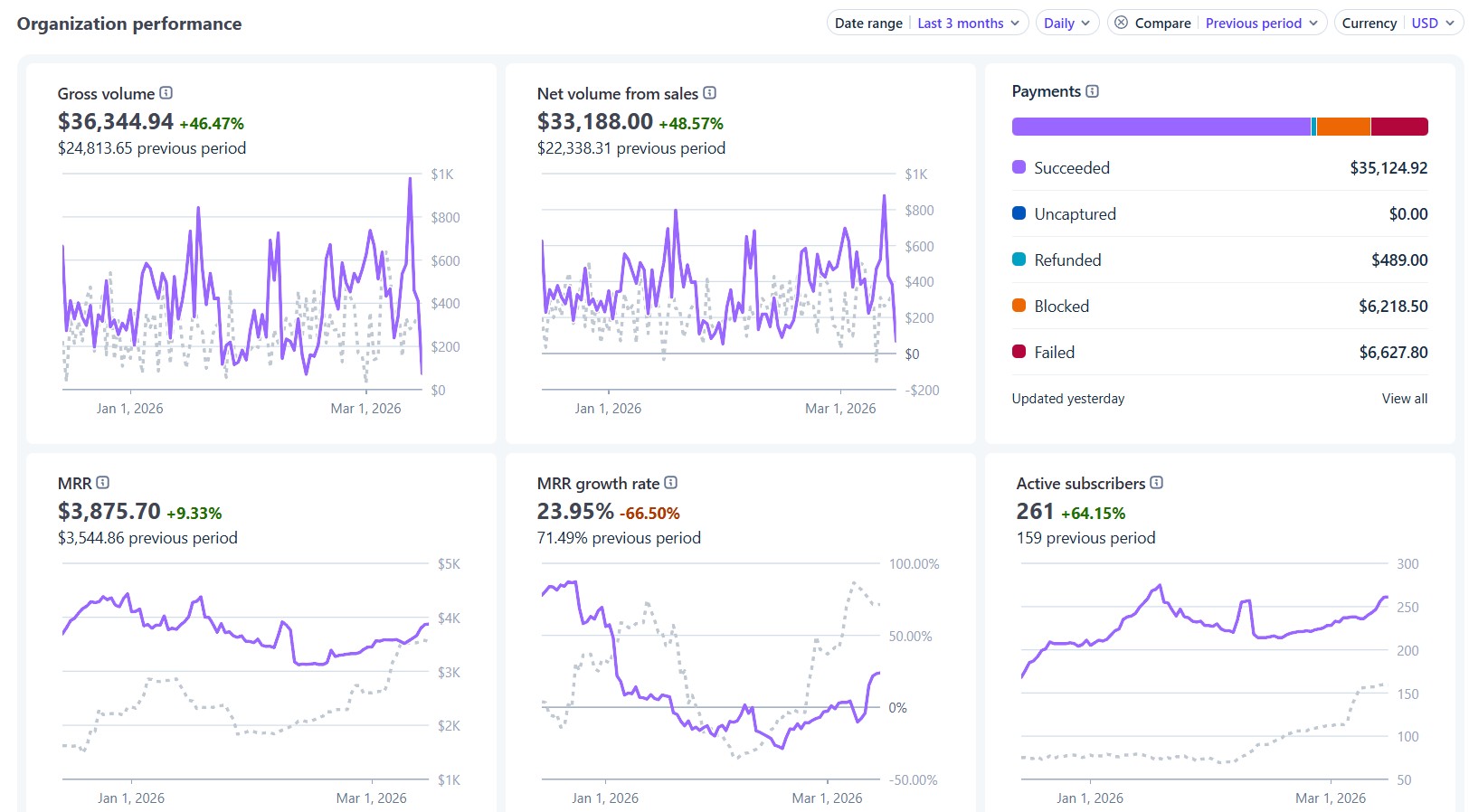The width and height of the screenshot is (1469, 812).
Task: Click the Succeeded payments row
Action: point(1219,168)
